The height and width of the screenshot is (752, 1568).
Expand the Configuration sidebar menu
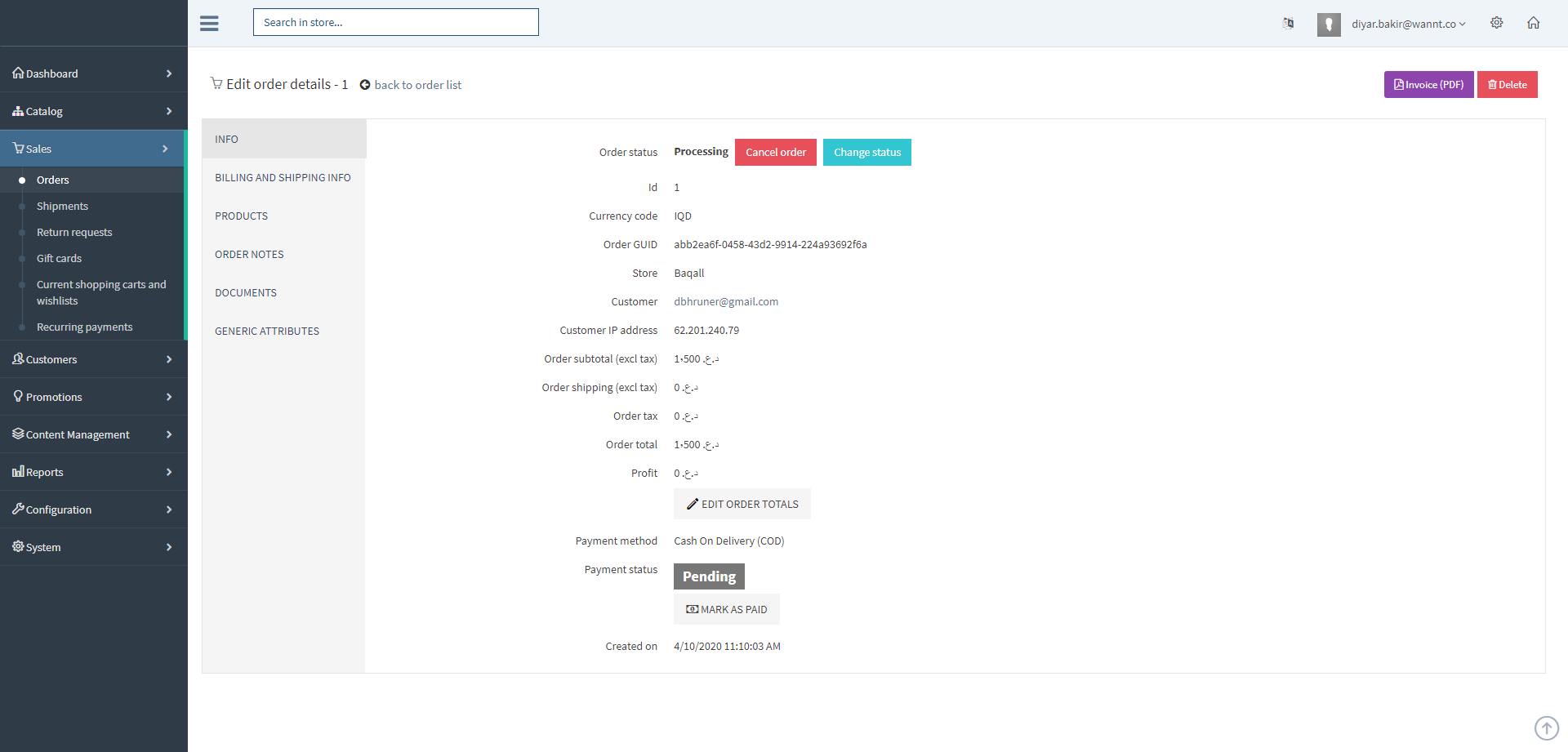tap(93, 509)
